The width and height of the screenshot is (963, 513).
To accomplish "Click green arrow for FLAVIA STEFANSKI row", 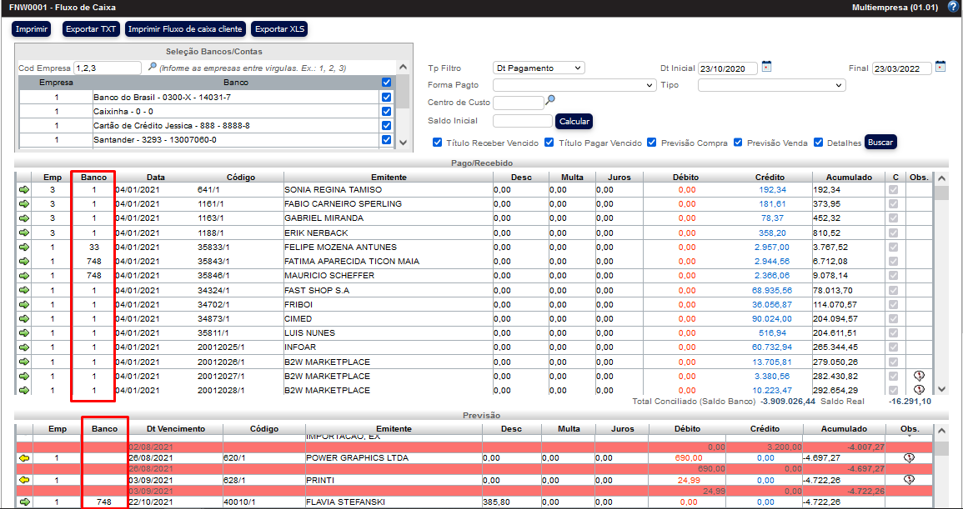I will 24,502.
